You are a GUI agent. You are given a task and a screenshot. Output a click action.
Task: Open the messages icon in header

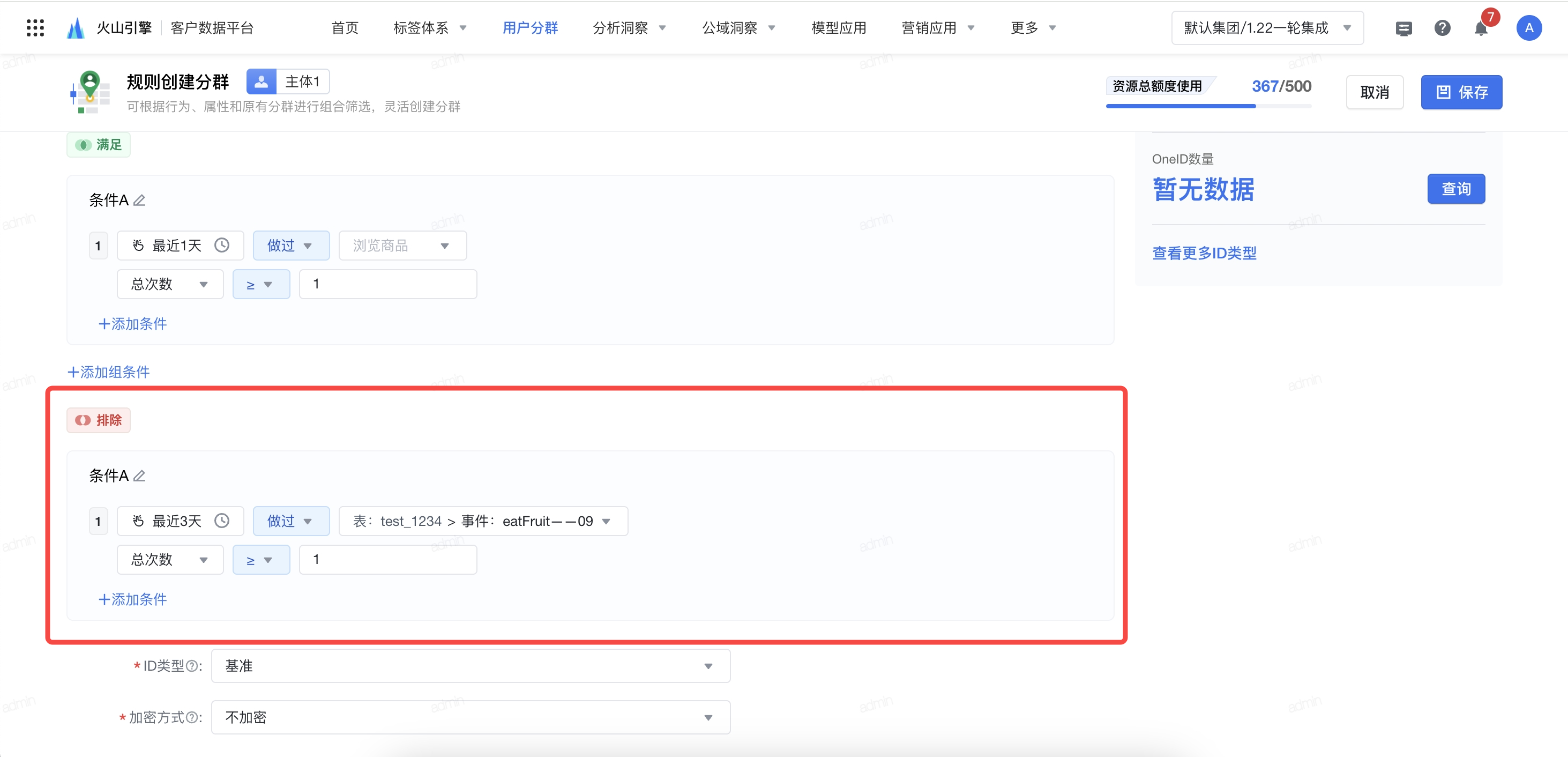(1403, 28)
